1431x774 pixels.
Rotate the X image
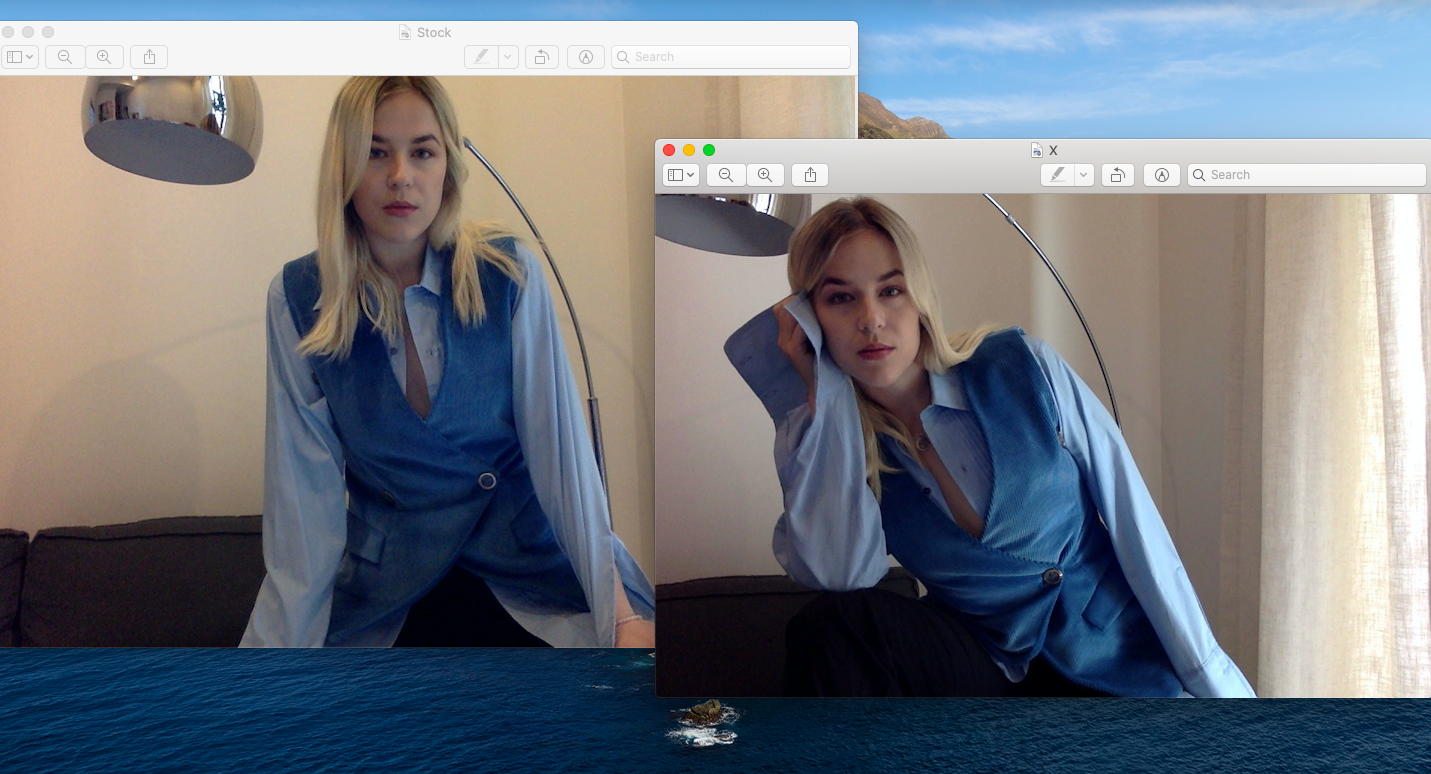click(x=1117, y=175)
